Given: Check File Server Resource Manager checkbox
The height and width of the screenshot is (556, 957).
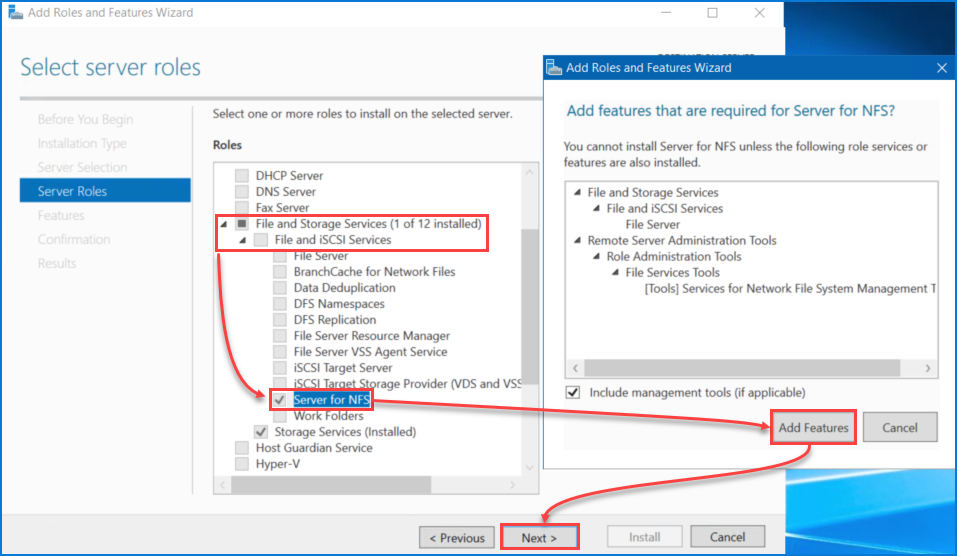Looking at the screenshot, I should (280, 336).
